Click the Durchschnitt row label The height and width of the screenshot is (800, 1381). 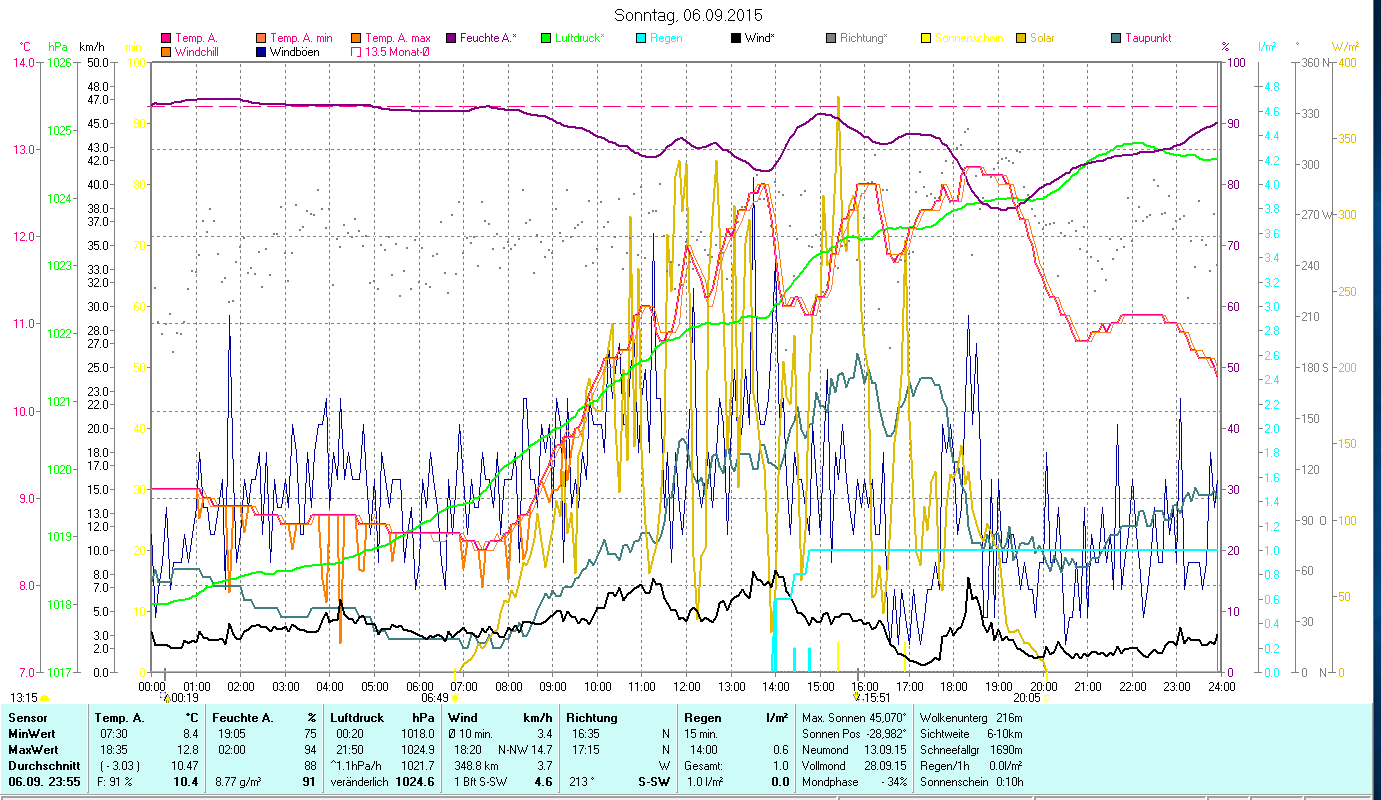[42, 766]
